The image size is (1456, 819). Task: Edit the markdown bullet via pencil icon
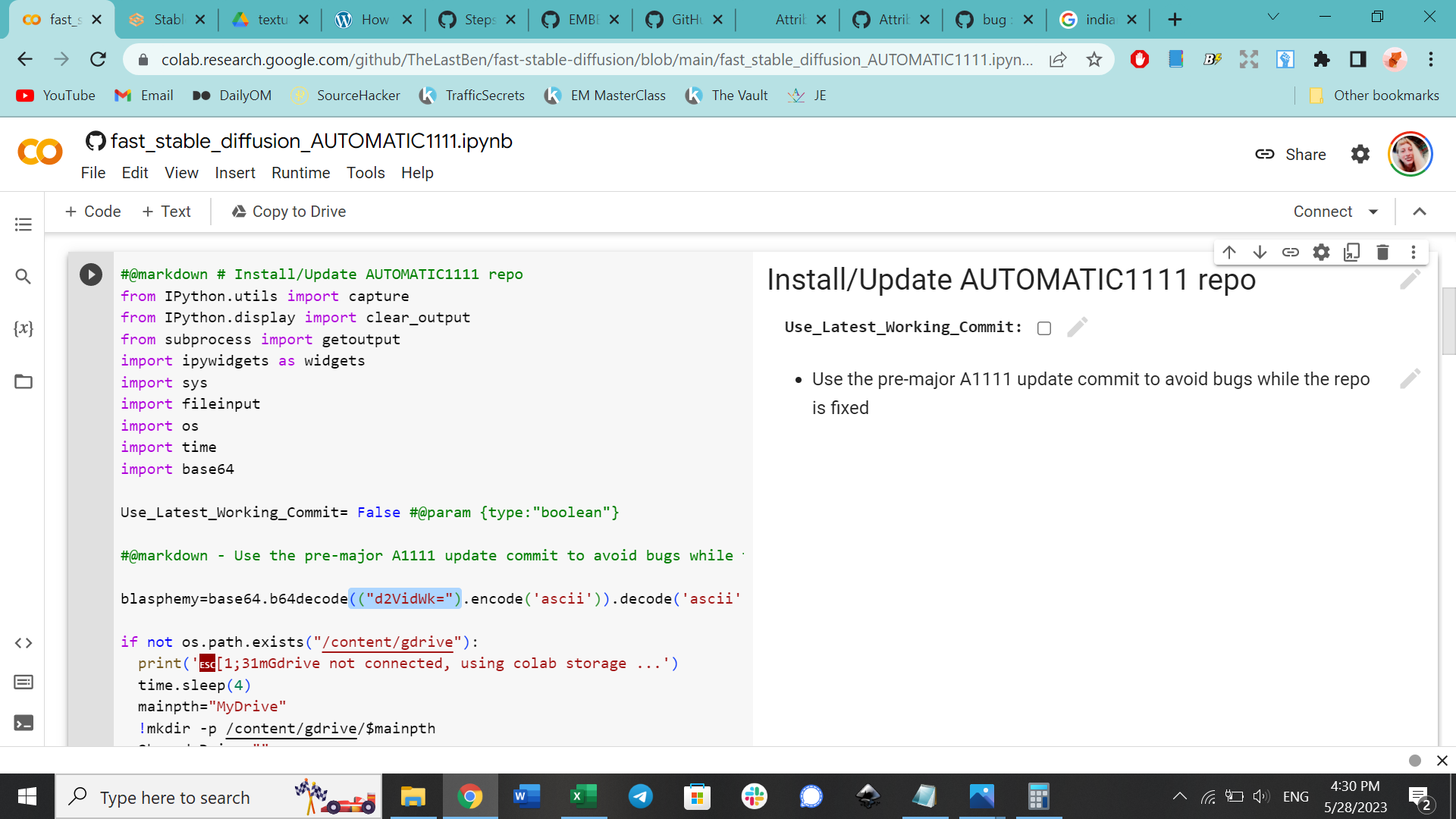pyautogui.click(x=1410, y=378)
